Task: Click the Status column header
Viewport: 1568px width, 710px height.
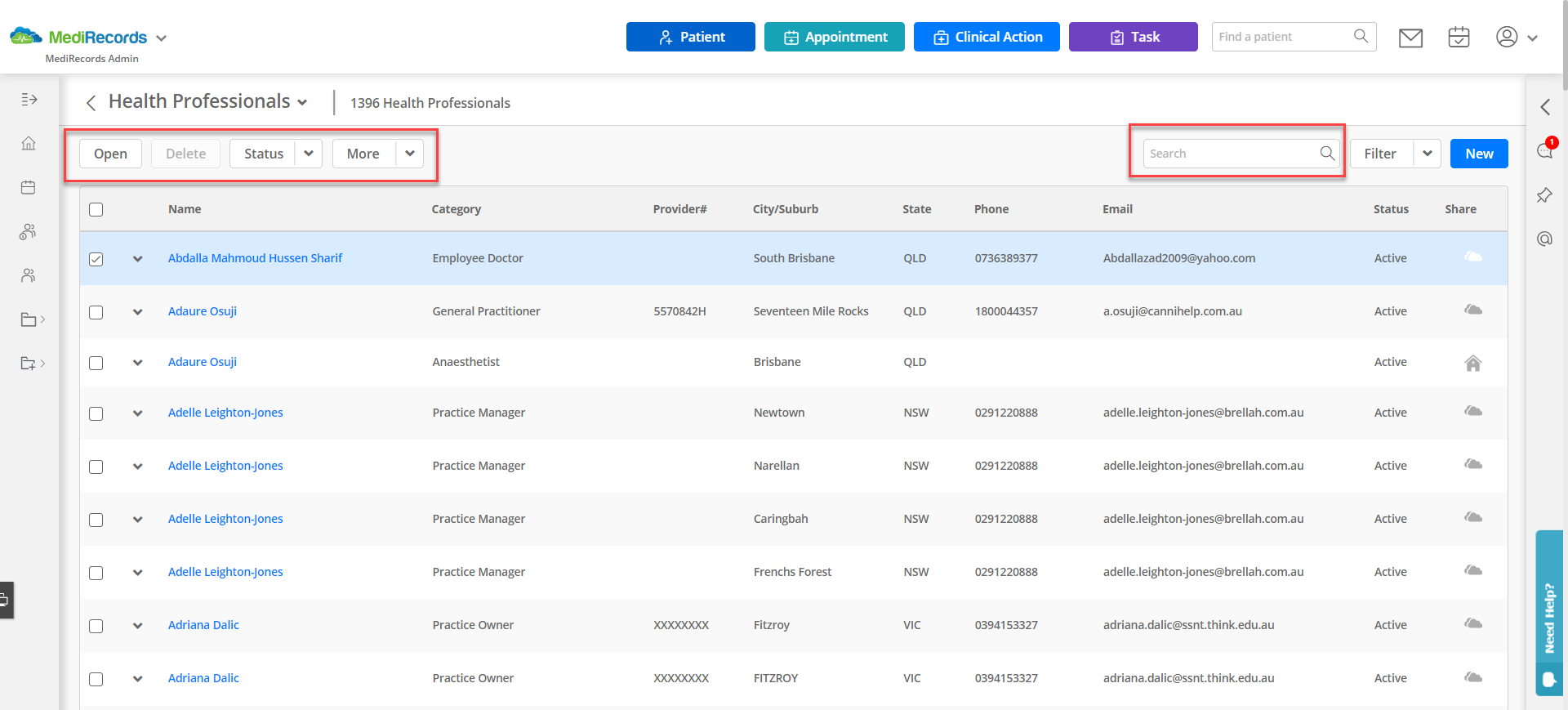Action: 1391,209
